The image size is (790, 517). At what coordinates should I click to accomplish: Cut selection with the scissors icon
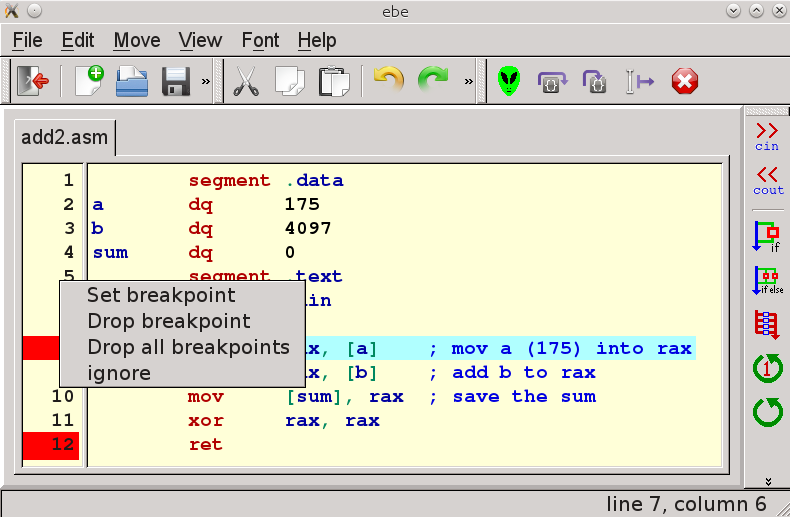246,81
